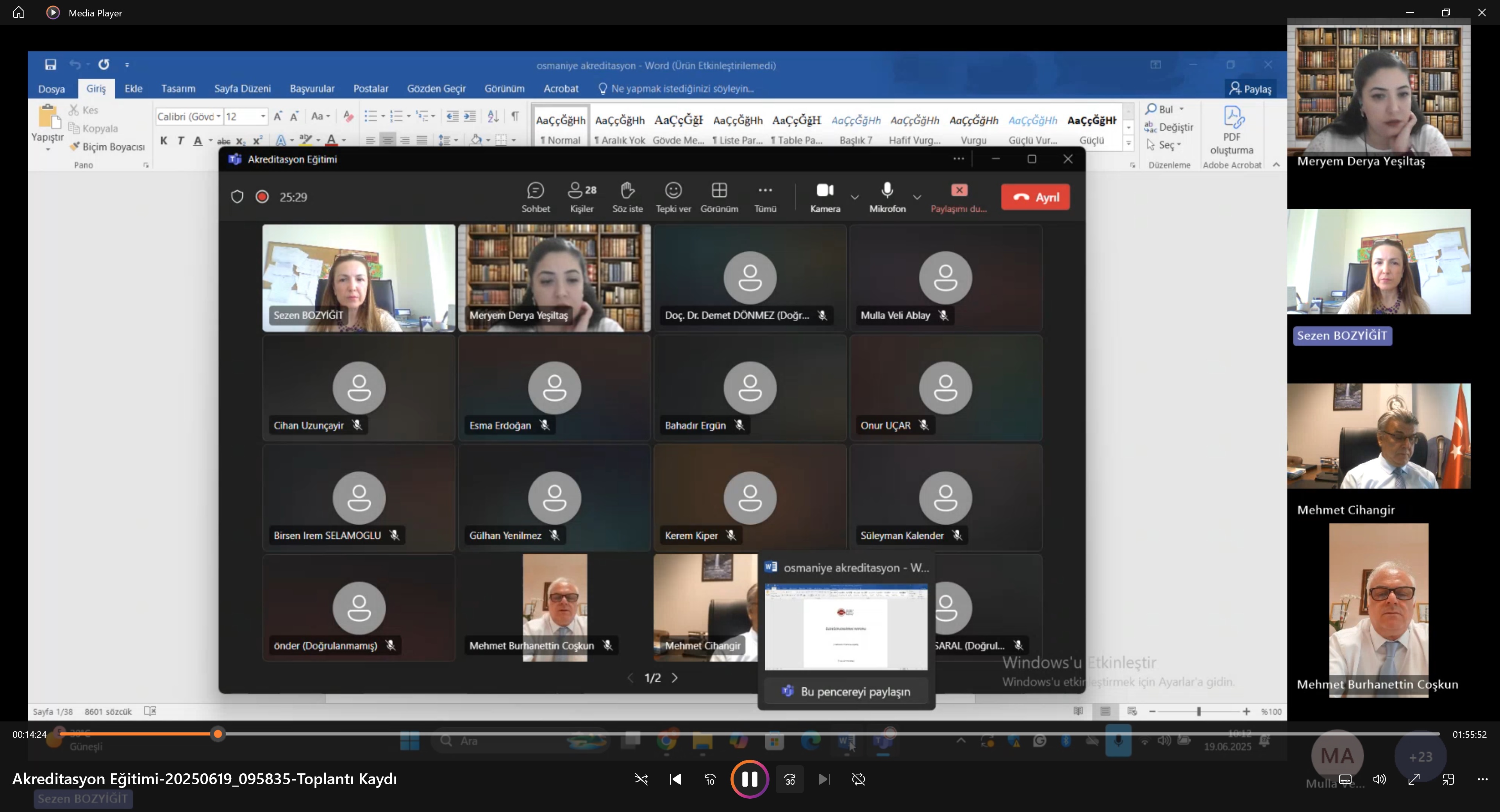Click Paylaş share button in Word
The height and width of the screenshot is (812, 1500).
(x=1251, y=89)
